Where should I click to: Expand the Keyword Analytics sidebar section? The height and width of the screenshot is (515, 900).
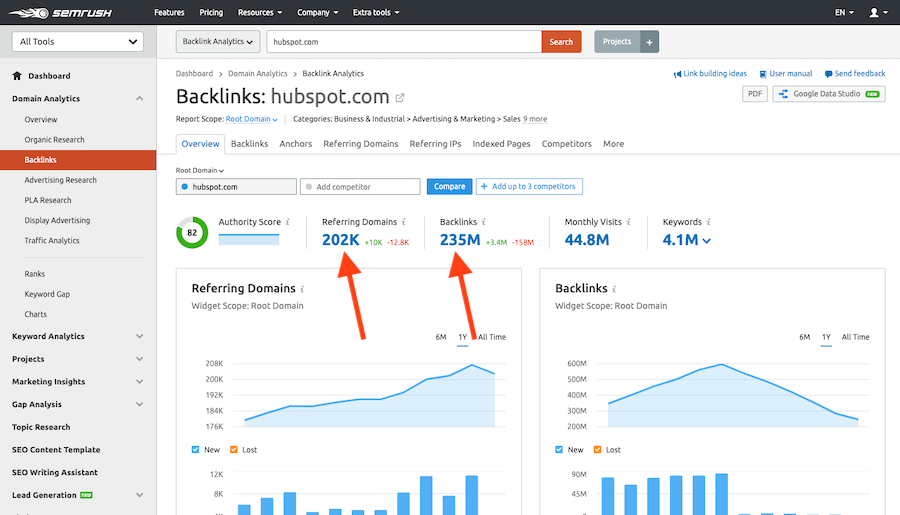click(x=139, y=336)
